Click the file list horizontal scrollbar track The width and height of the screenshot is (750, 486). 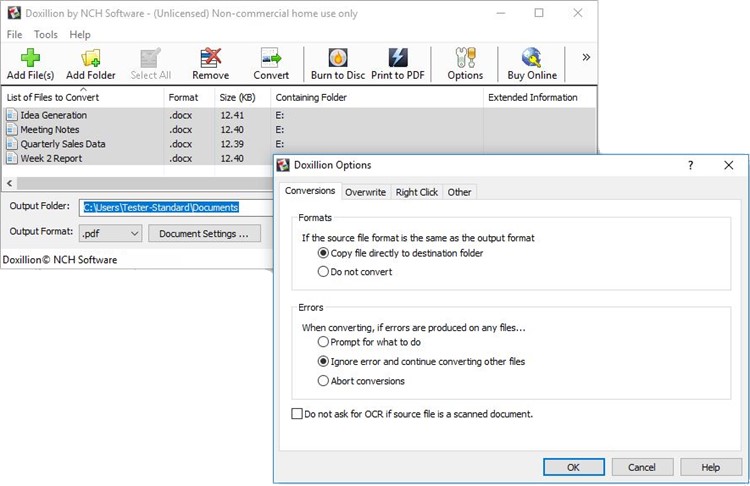point(145,183)
